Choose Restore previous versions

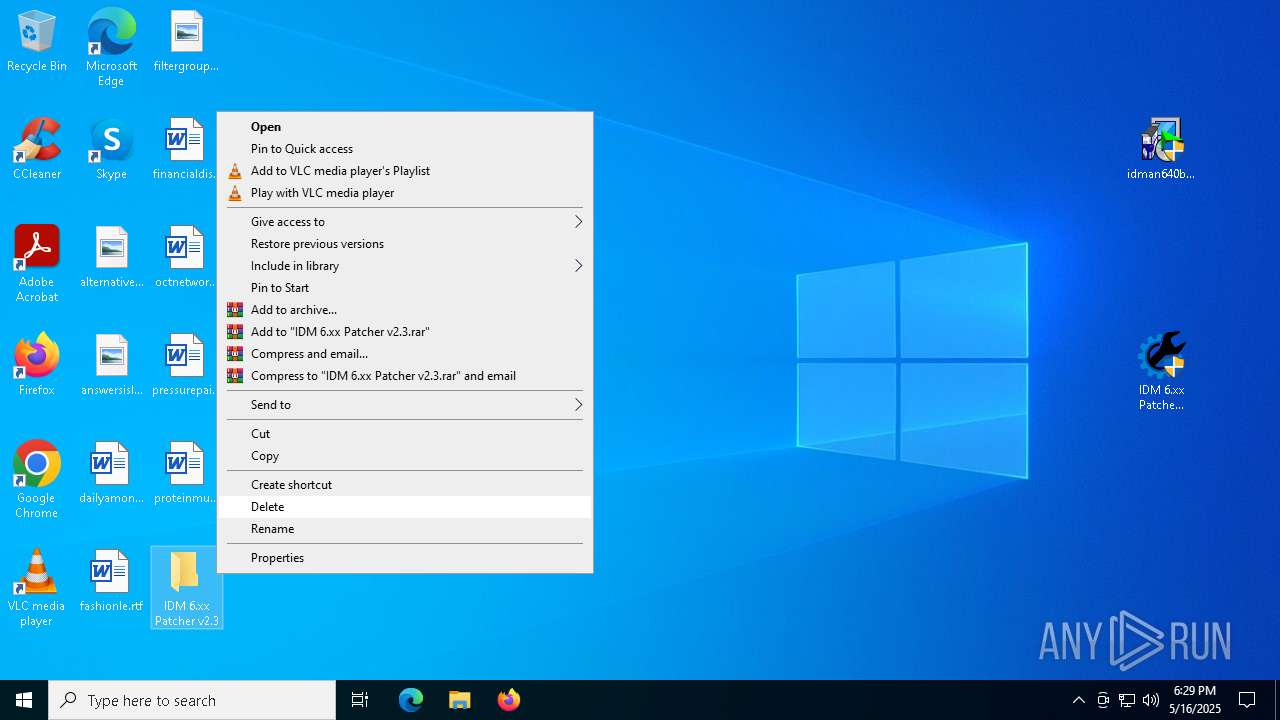(x=405, y=244)
